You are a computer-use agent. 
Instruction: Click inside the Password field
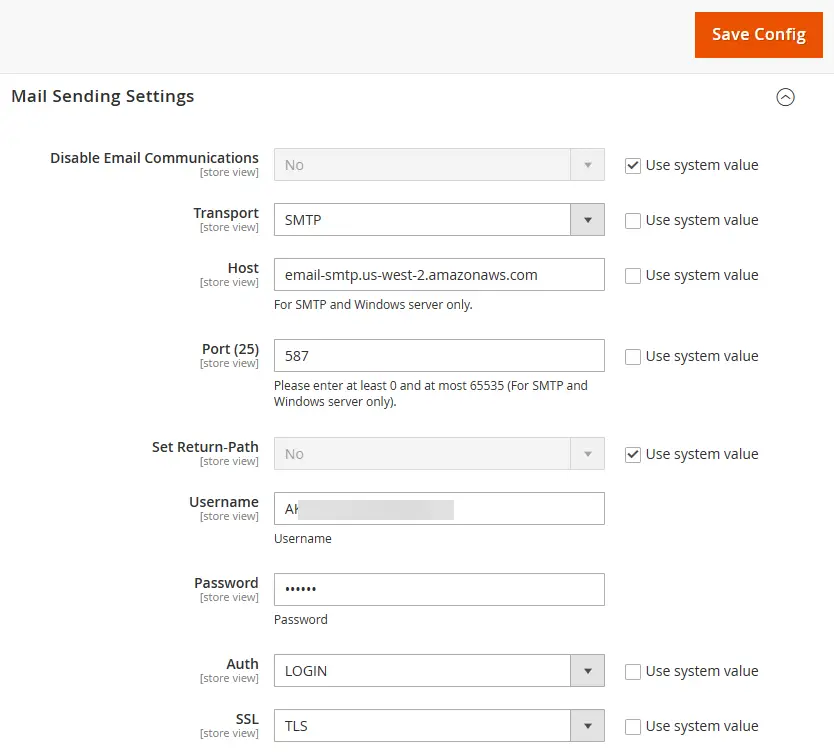point(438,589)
